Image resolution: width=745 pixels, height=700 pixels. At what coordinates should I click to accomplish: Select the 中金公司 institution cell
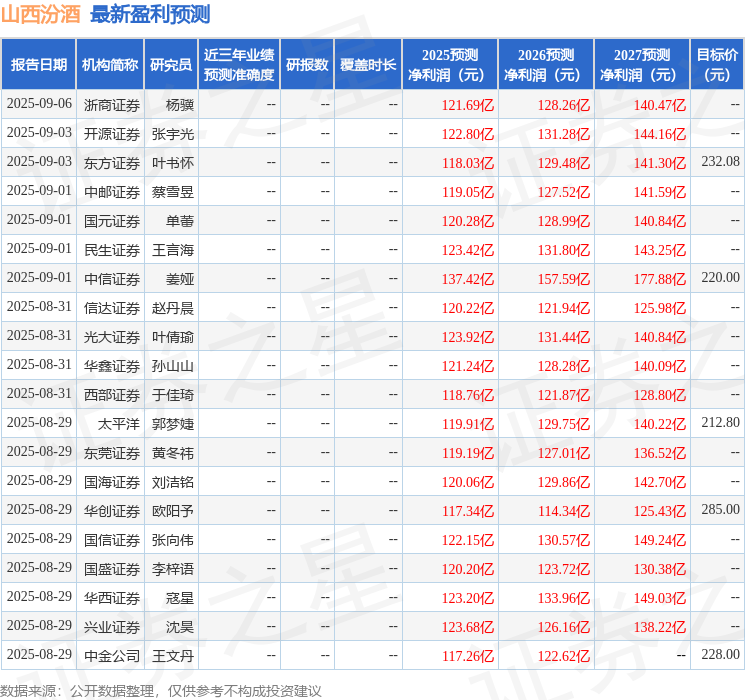click(112, 656)
